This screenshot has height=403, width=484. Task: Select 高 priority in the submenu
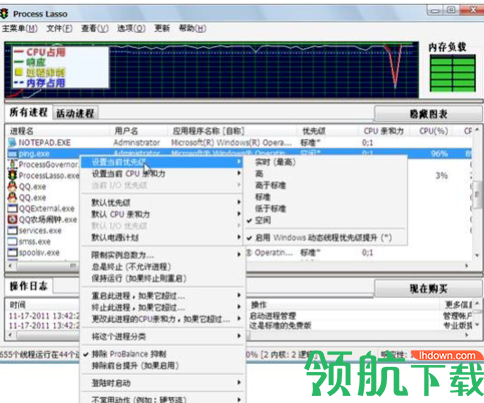click(x=259, y=174)
